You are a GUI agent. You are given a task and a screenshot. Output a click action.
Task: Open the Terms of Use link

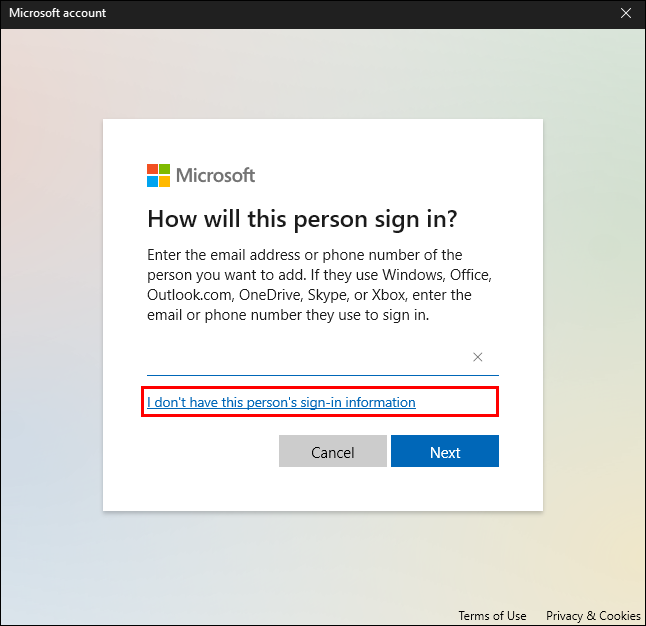[x=492, y=616]
